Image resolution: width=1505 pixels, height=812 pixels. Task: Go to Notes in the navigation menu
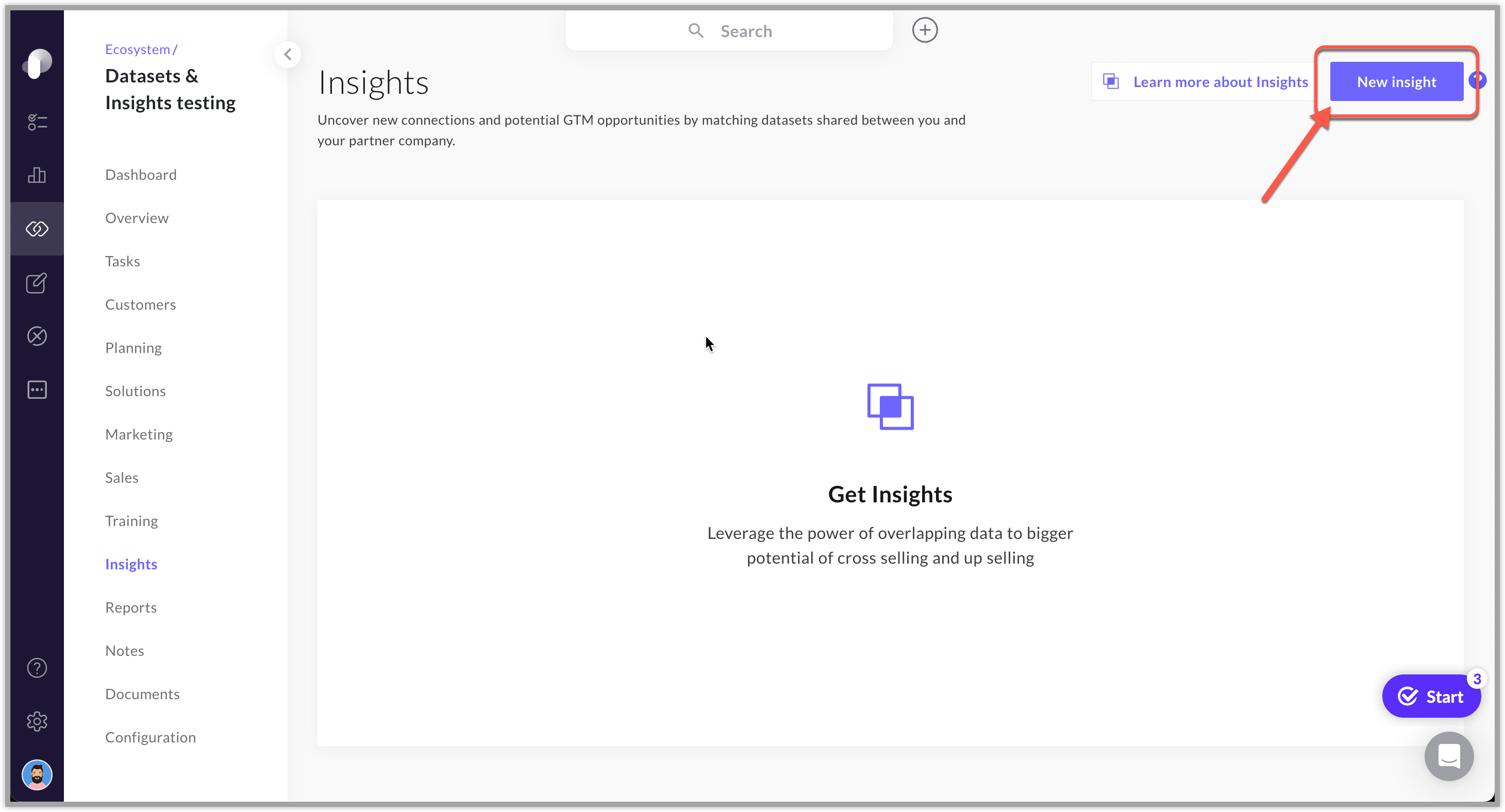pos(124,650)
